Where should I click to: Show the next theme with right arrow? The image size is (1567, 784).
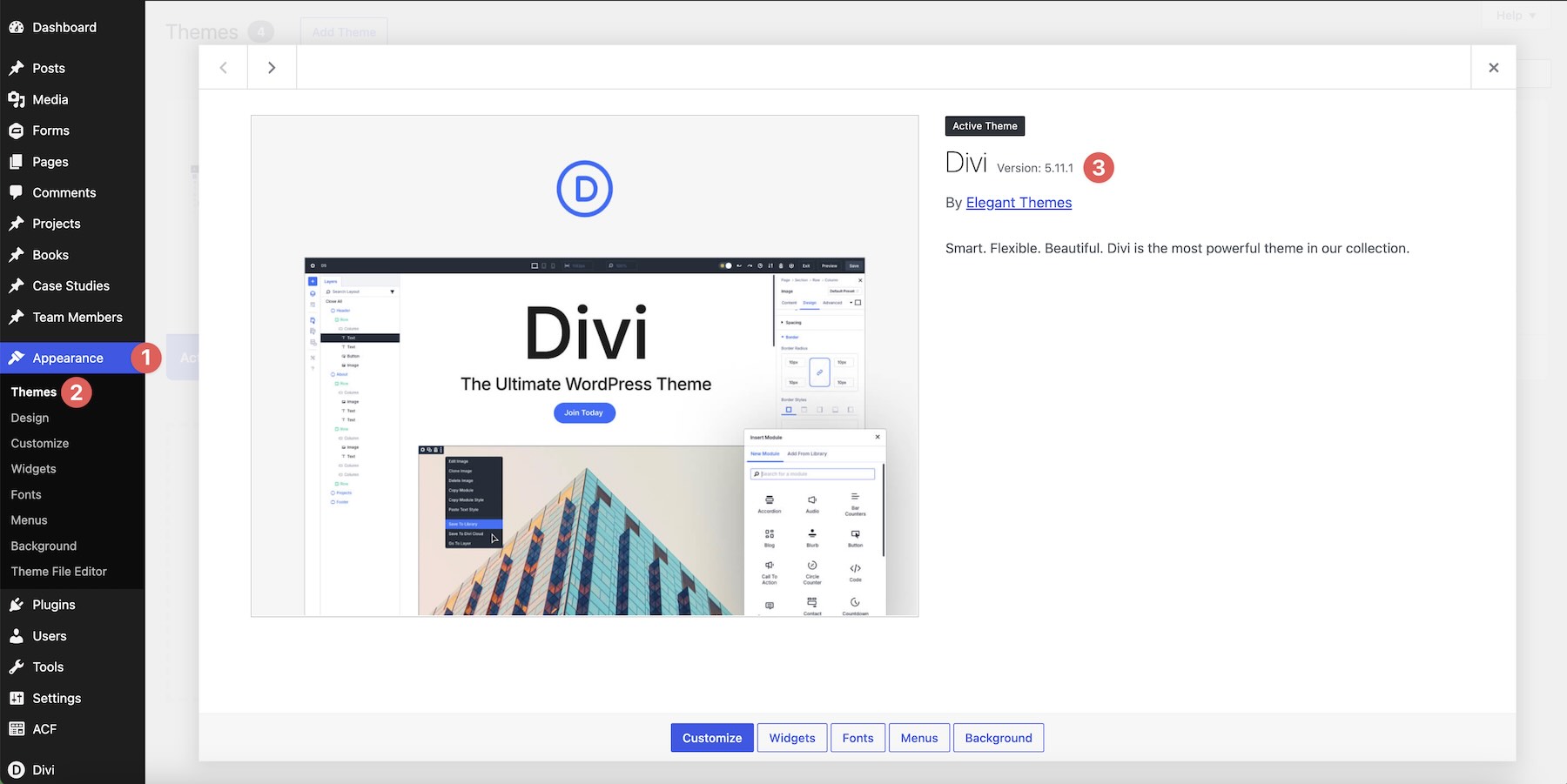272,67
